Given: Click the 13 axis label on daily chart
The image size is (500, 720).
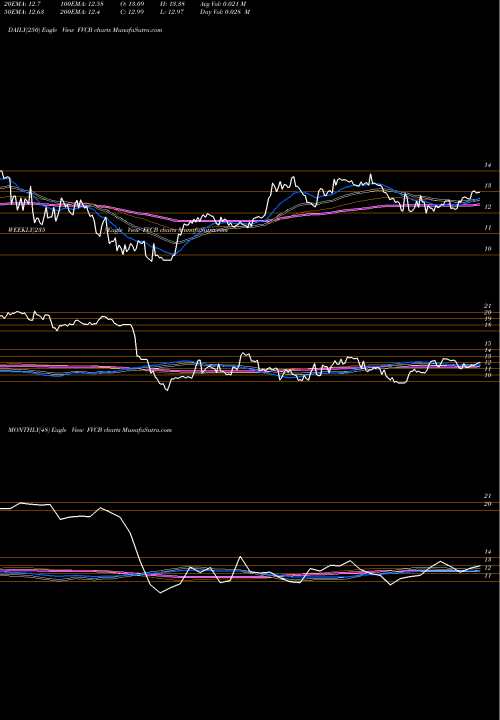Looking at the screenshot, I should coord(488,186).
